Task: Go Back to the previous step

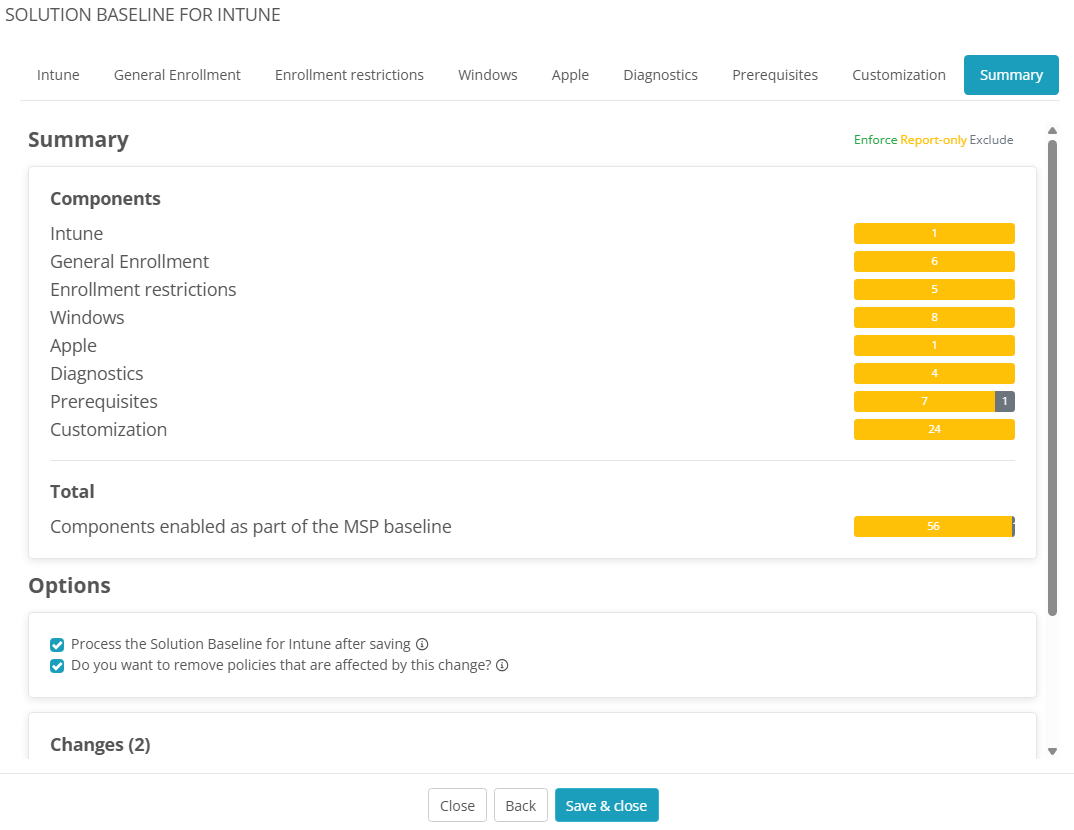Action: coord(521,805)
